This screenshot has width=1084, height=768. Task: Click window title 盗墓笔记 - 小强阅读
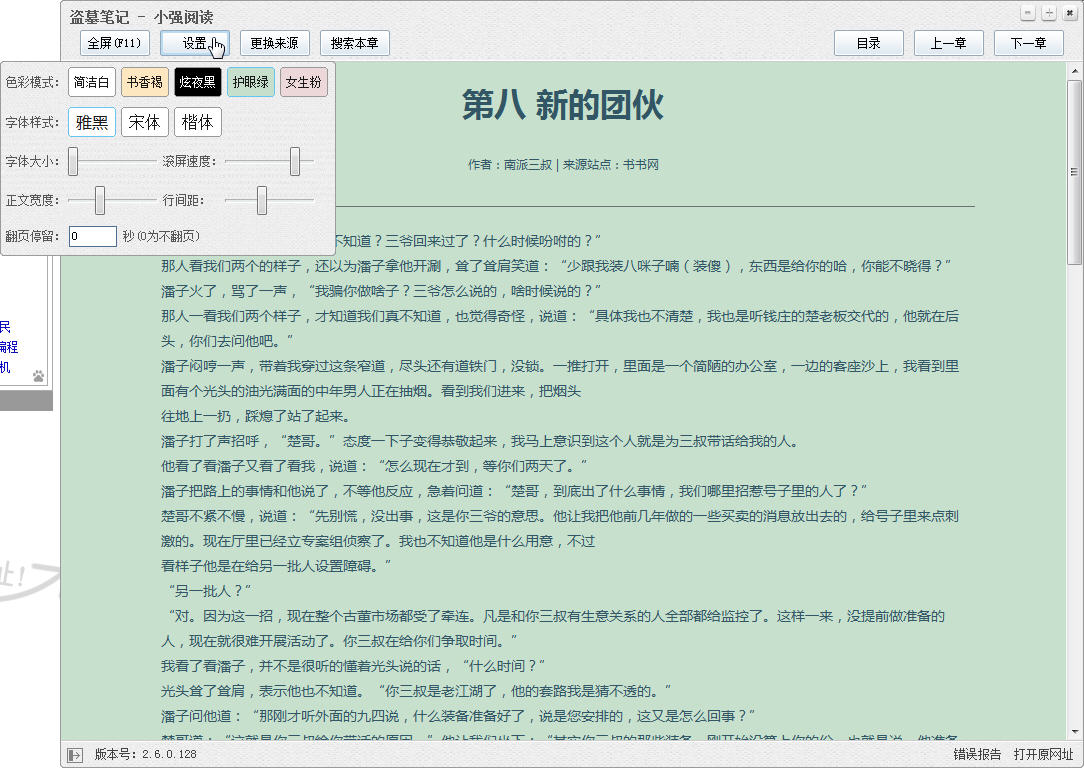(x=141, y=17)
